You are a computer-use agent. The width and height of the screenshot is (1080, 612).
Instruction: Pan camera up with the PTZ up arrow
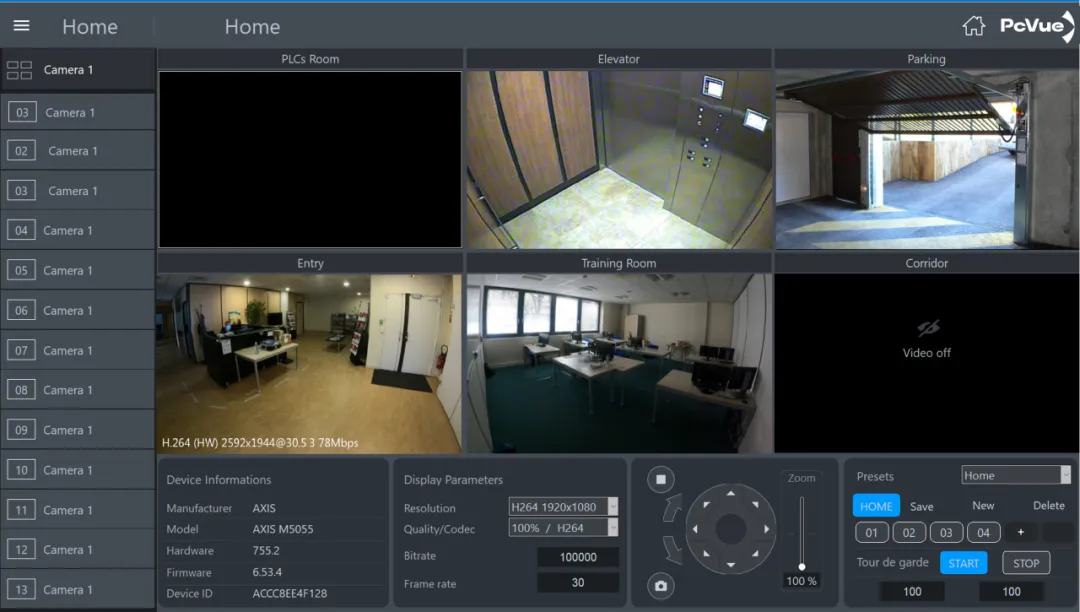[731, 493]
